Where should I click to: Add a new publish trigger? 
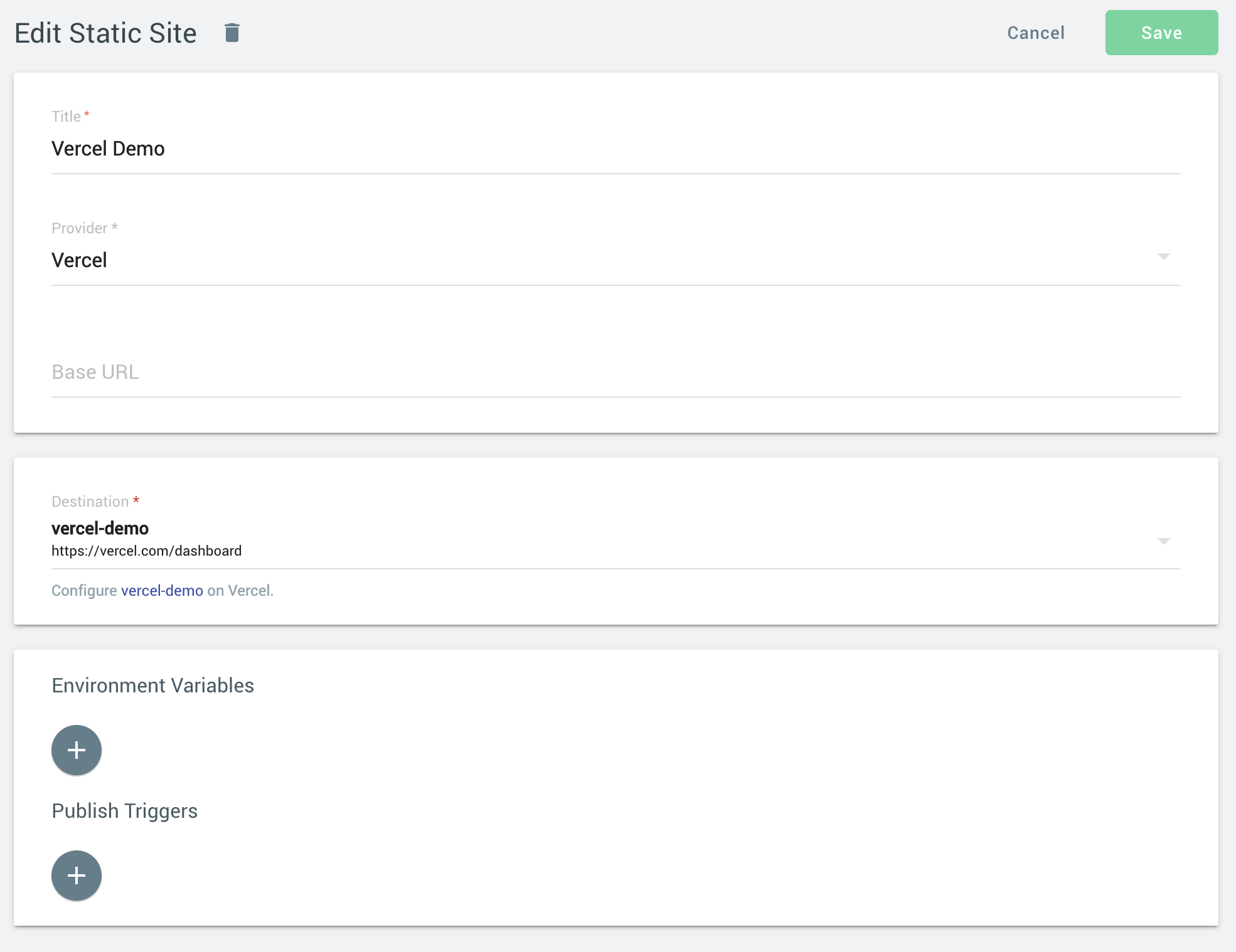[x=77, y=875]
